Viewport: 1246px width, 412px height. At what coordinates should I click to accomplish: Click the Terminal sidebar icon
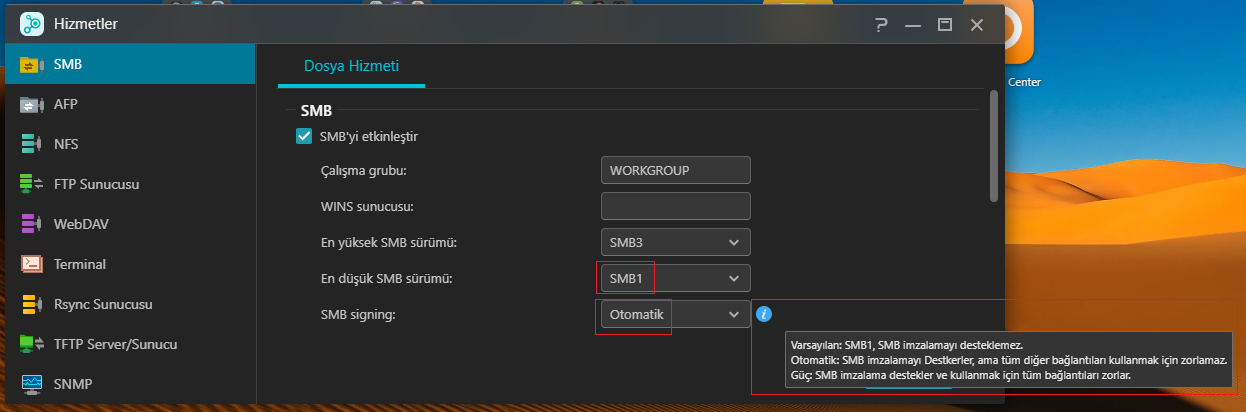click(x=31, y=264)
